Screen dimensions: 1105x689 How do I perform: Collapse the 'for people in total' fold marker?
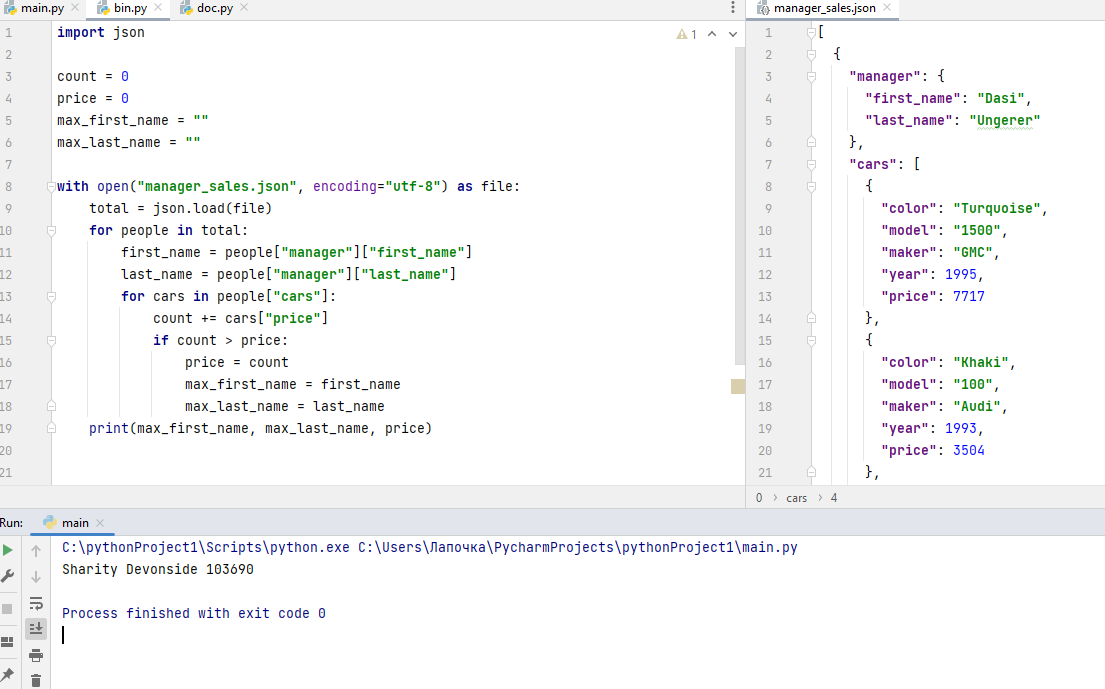pos(51,230)
